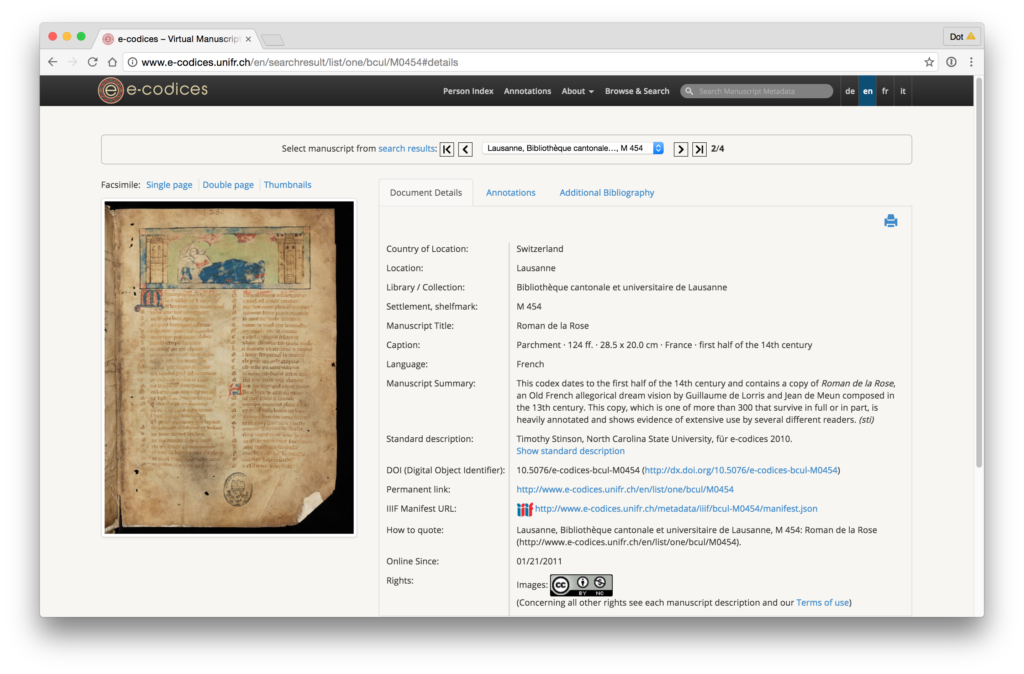Click the browser back arrow

tap(53, 62)
